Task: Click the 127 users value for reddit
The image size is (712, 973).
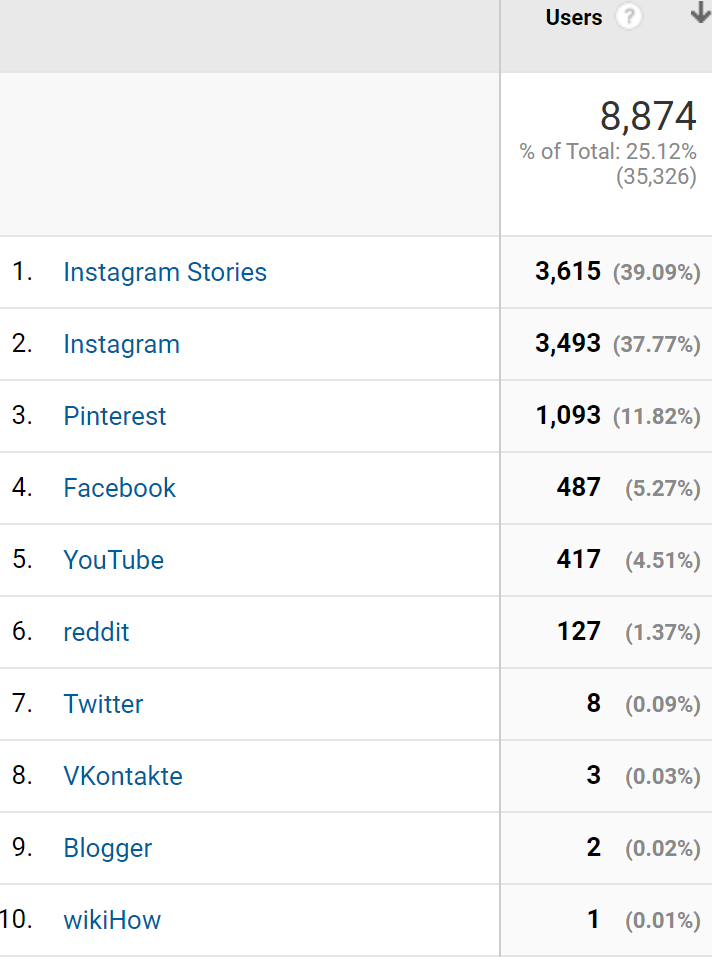Action: (x=579, y=632)
